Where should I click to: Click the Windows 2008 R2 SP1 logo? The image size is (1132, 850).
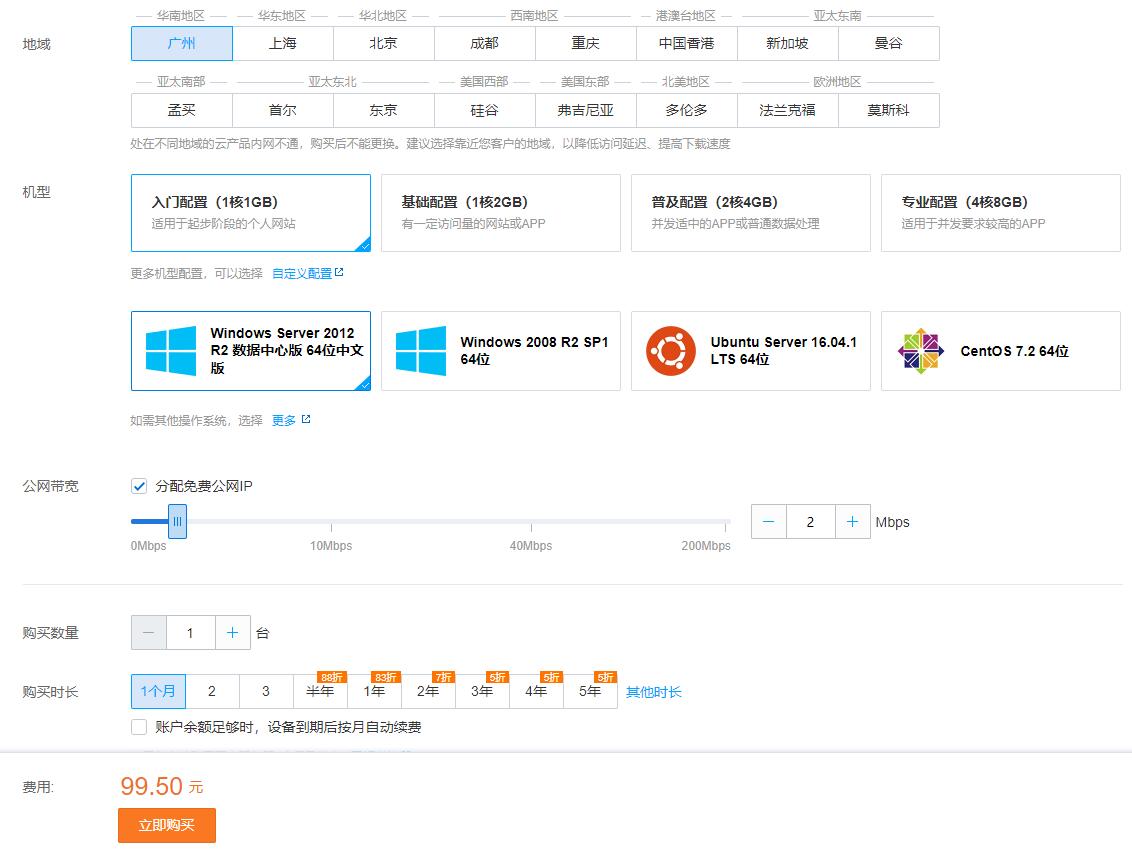click(x=421, y=351)
